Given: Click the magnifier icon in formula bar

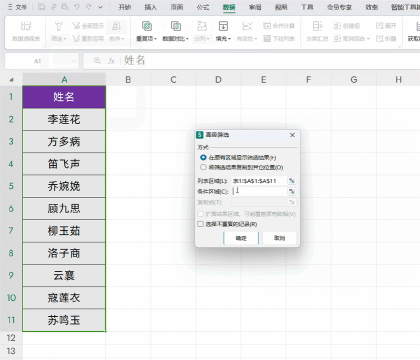Looking at the screenshot, I should pos(97,61).
